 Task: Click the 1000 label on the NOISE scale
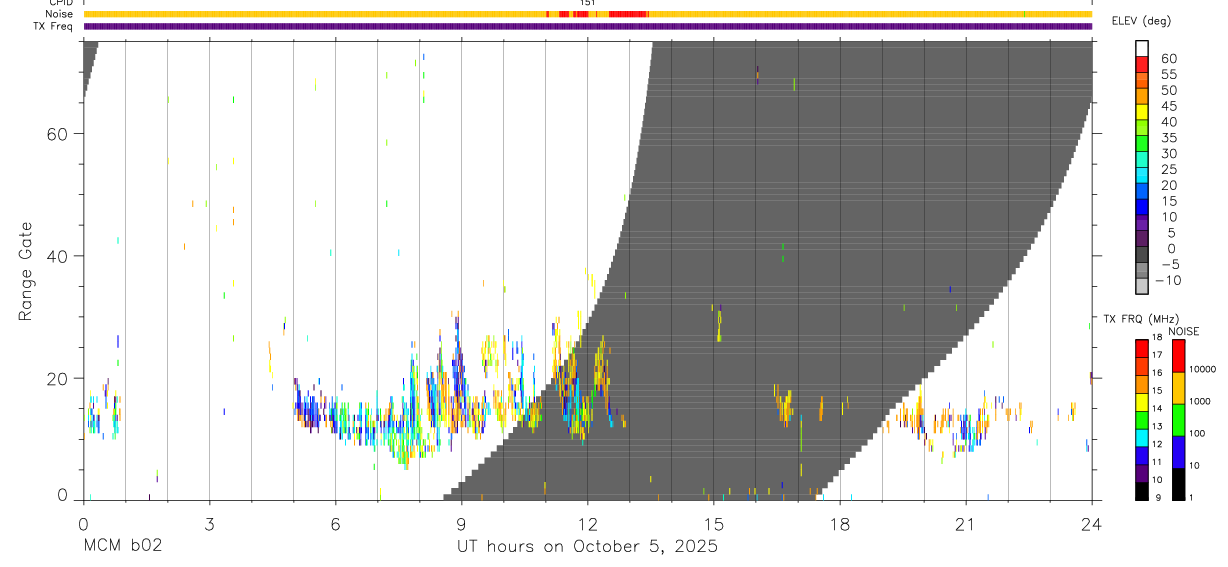point(1201,402)
